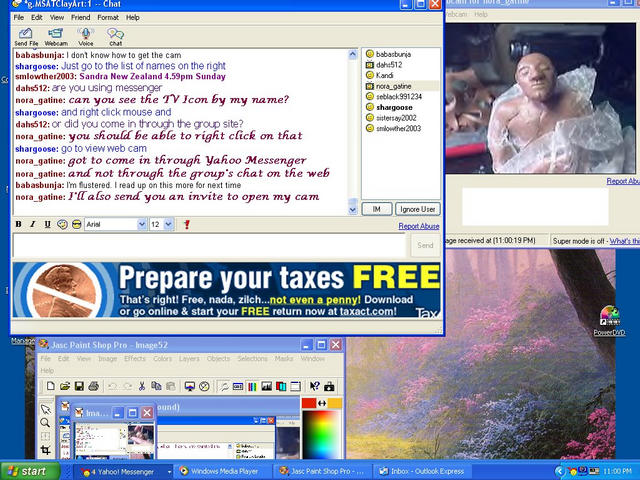This screenshot has width=640, height=480.
Task: Toggle Bold formatting in chat
Action: pos(18,224)
